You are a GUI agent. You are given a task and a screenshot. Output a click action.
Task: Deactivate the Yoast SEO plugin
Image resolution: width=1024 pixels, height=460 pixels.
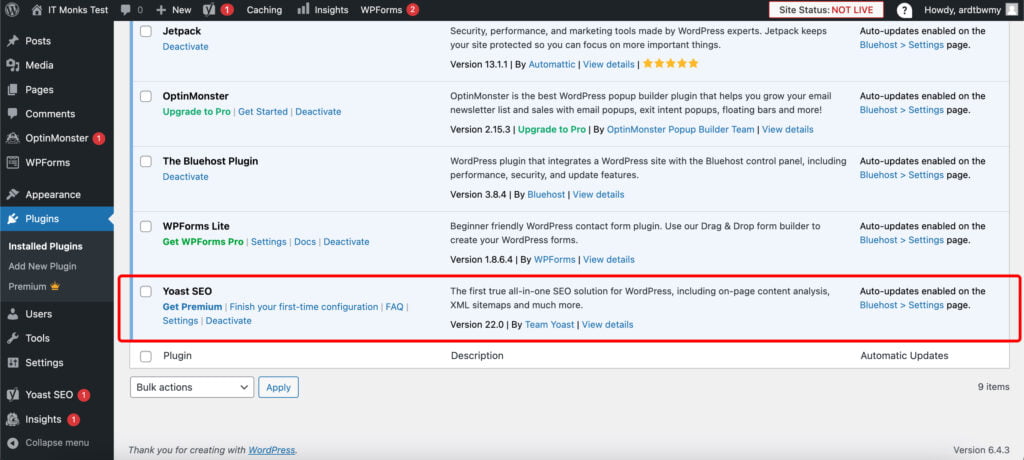229,321
